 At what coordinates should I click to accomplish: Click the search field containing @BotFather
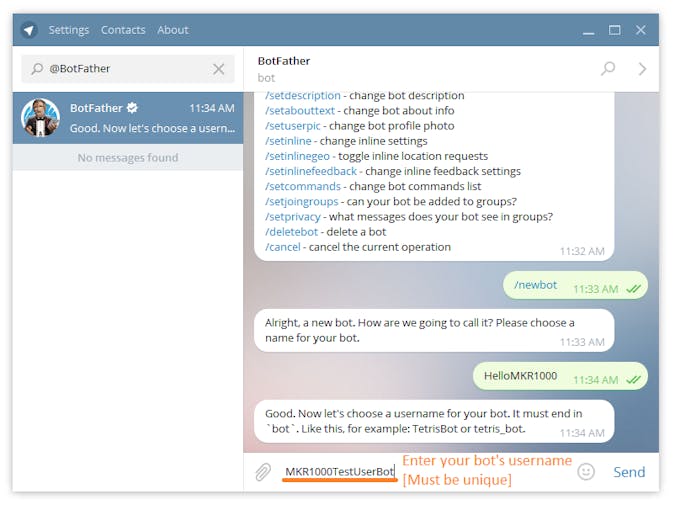(x=128, y=69)
